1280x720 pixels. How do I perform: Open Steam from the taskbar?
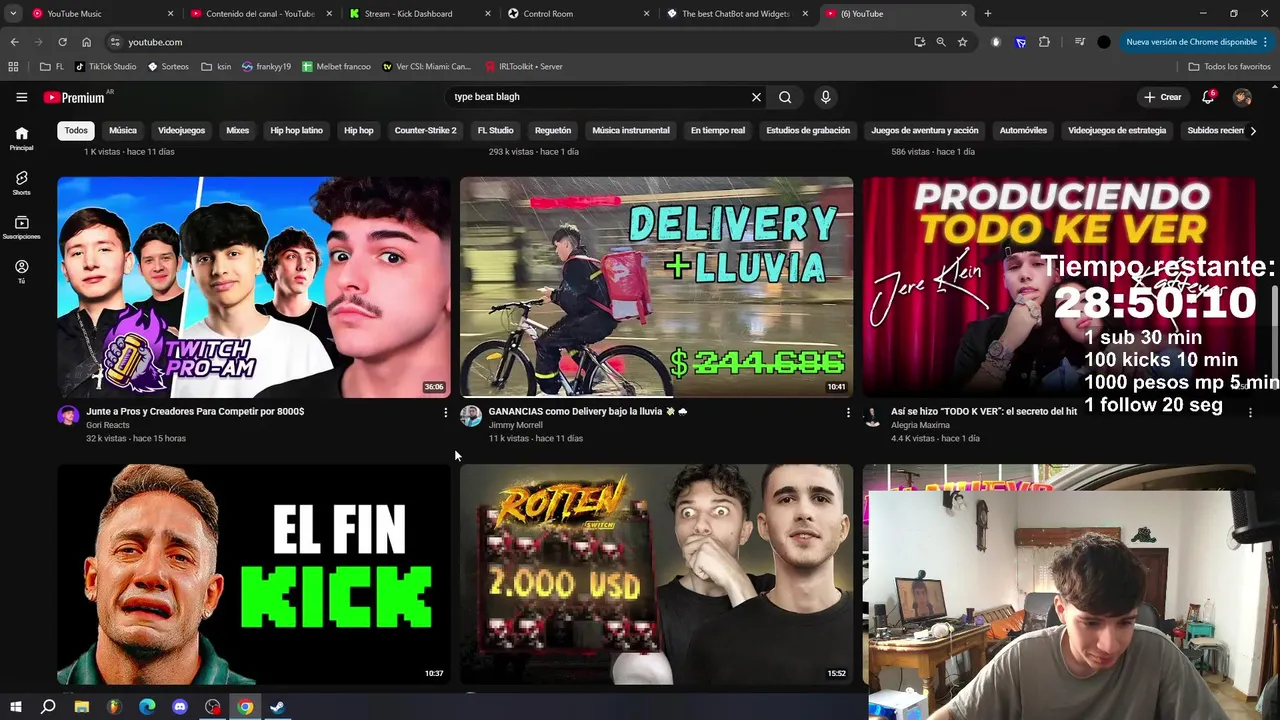pos(278,707)
